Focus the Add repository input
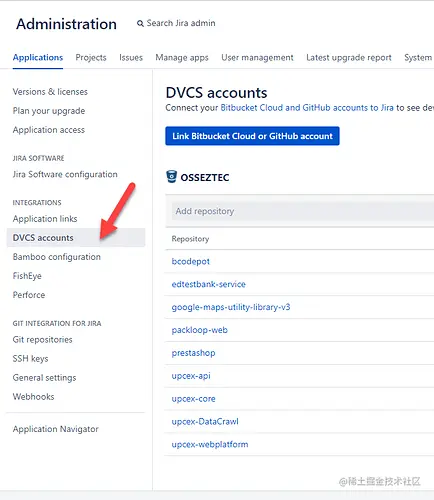The height and width of the screenshot is (500, 434). 303,211
